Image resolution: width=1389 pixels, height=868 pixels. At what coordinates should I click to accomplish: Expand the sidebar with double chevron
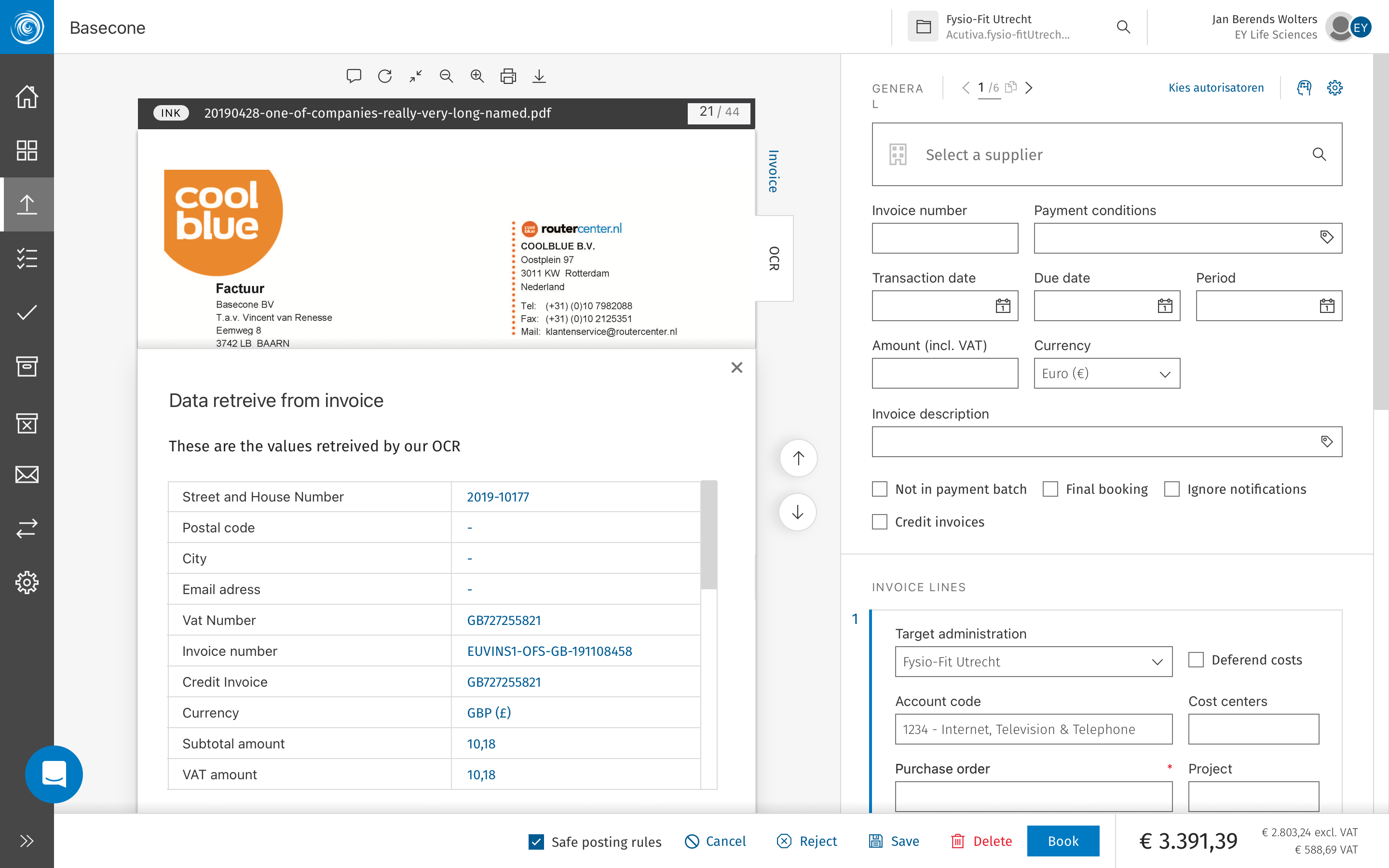point(27,841)
